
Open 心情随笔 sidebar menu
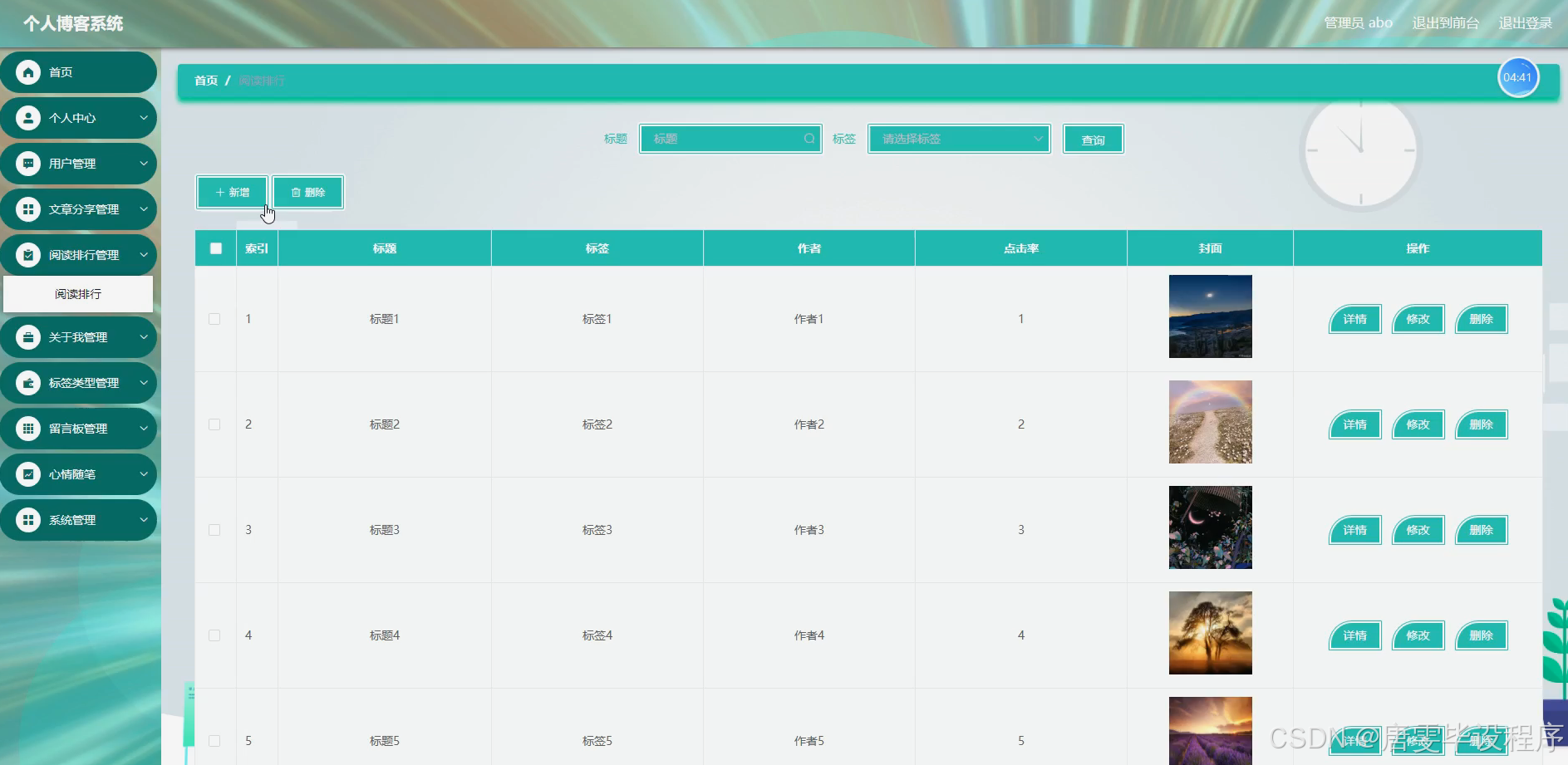coord(78,474)
